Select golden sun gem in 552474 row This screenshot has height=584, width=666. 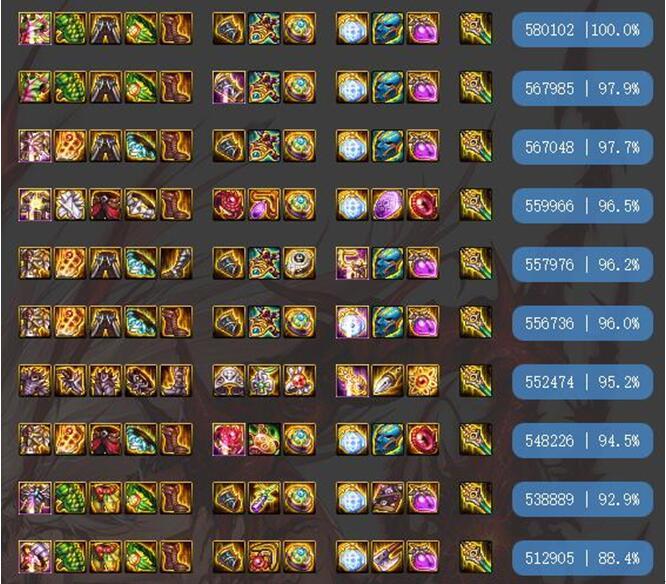point(423,381)
